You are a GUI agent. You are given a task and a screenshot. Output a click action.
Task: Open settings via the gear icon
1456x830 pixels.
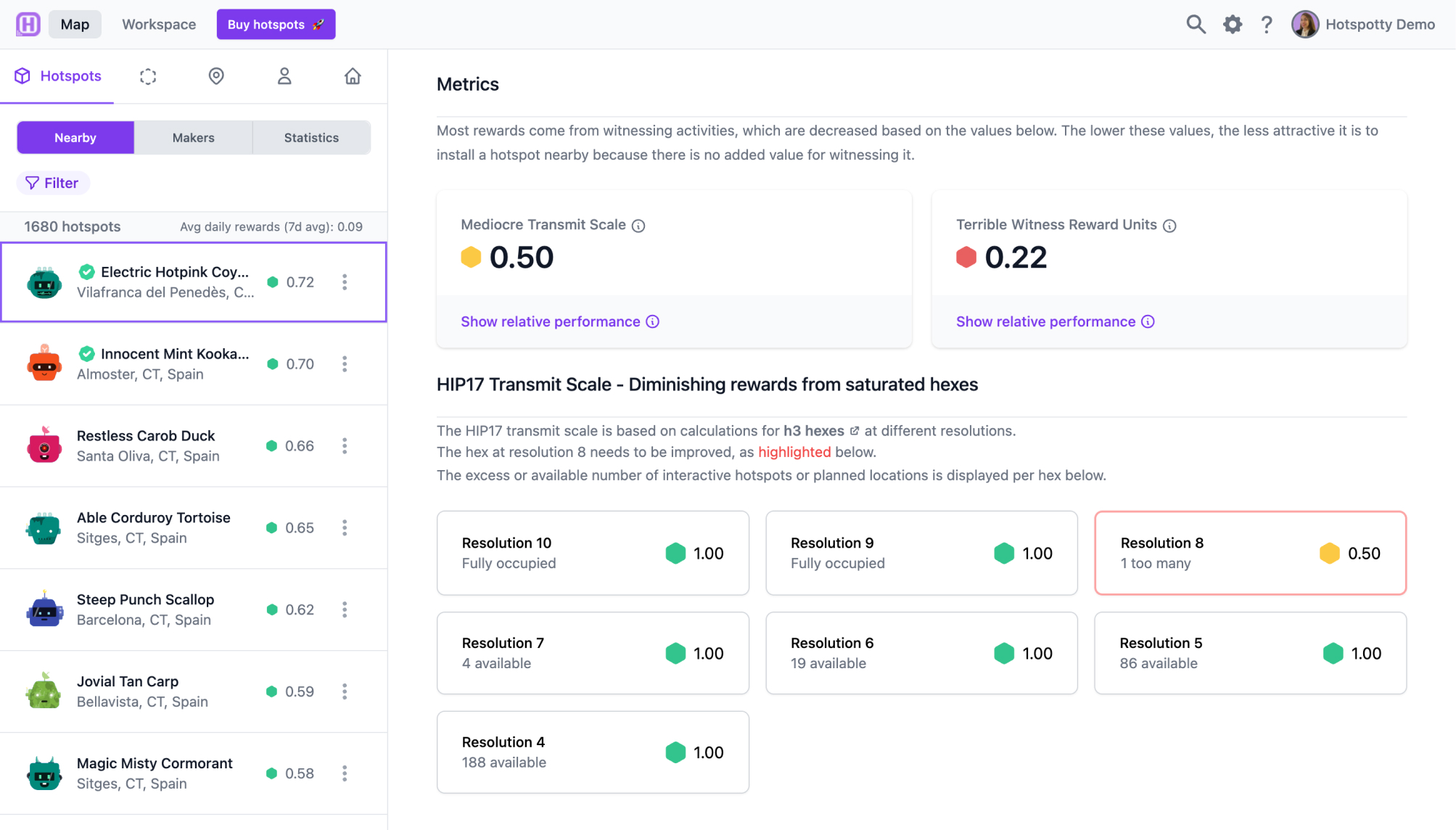(1232, 25)
